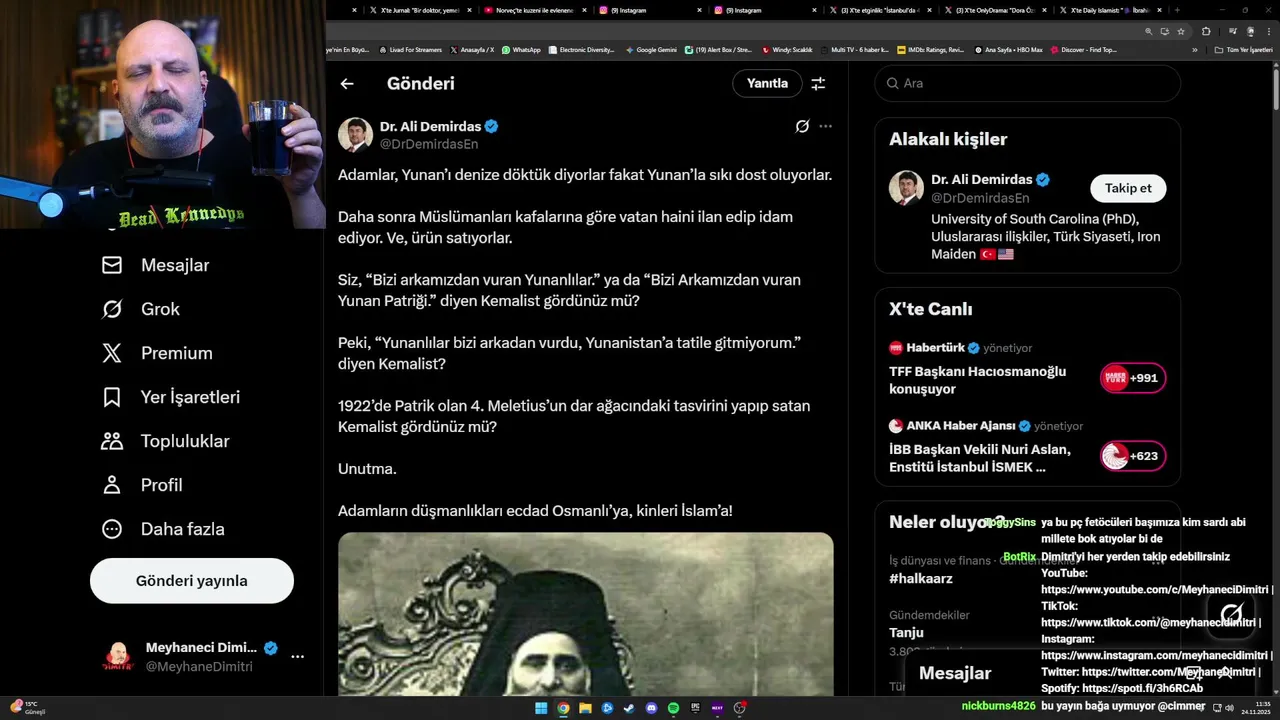Image resolution: width=1280 pixels, height=720 pixels.
Task: Open Windows Start menu
Action: [541, 708]
